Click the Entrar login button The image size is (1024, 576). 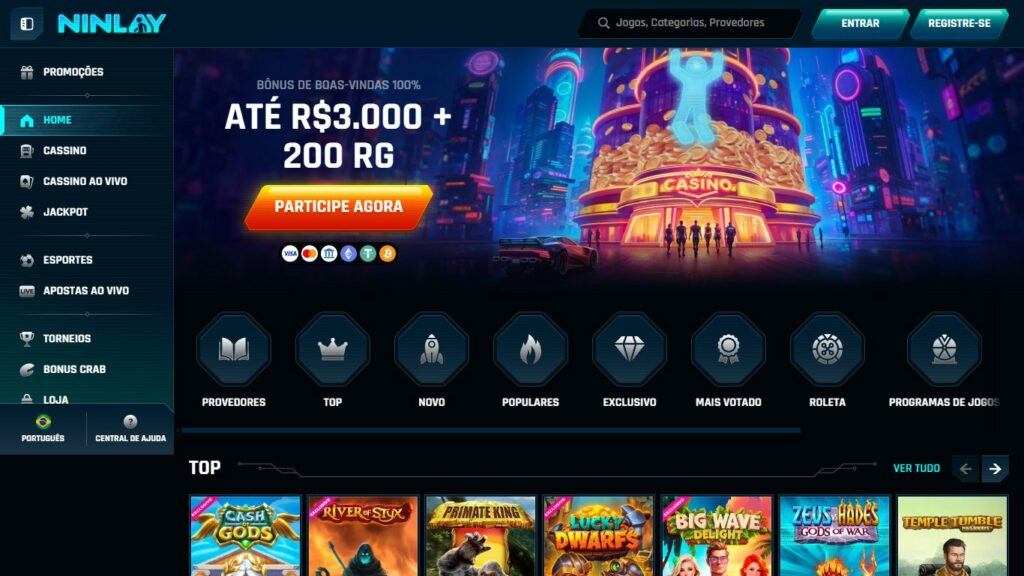point(860,24)
